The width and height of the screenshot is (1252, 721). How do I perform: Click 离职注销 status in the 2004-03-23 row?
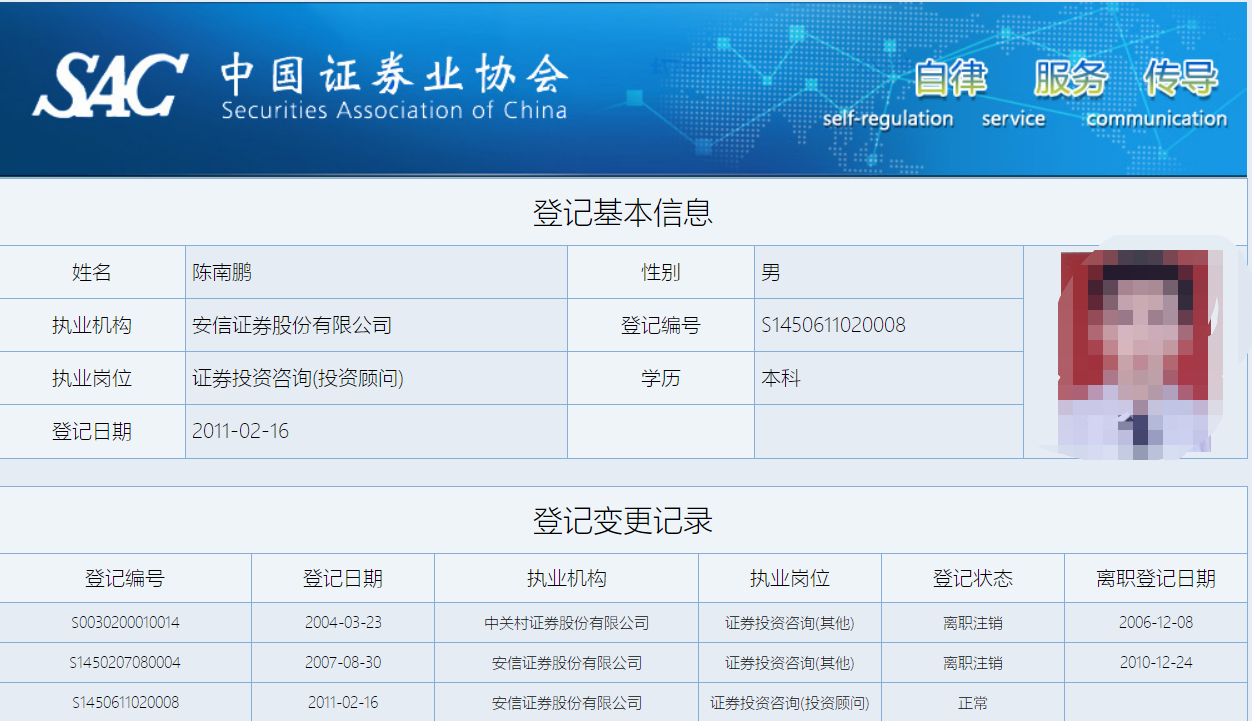click(973, 622)
